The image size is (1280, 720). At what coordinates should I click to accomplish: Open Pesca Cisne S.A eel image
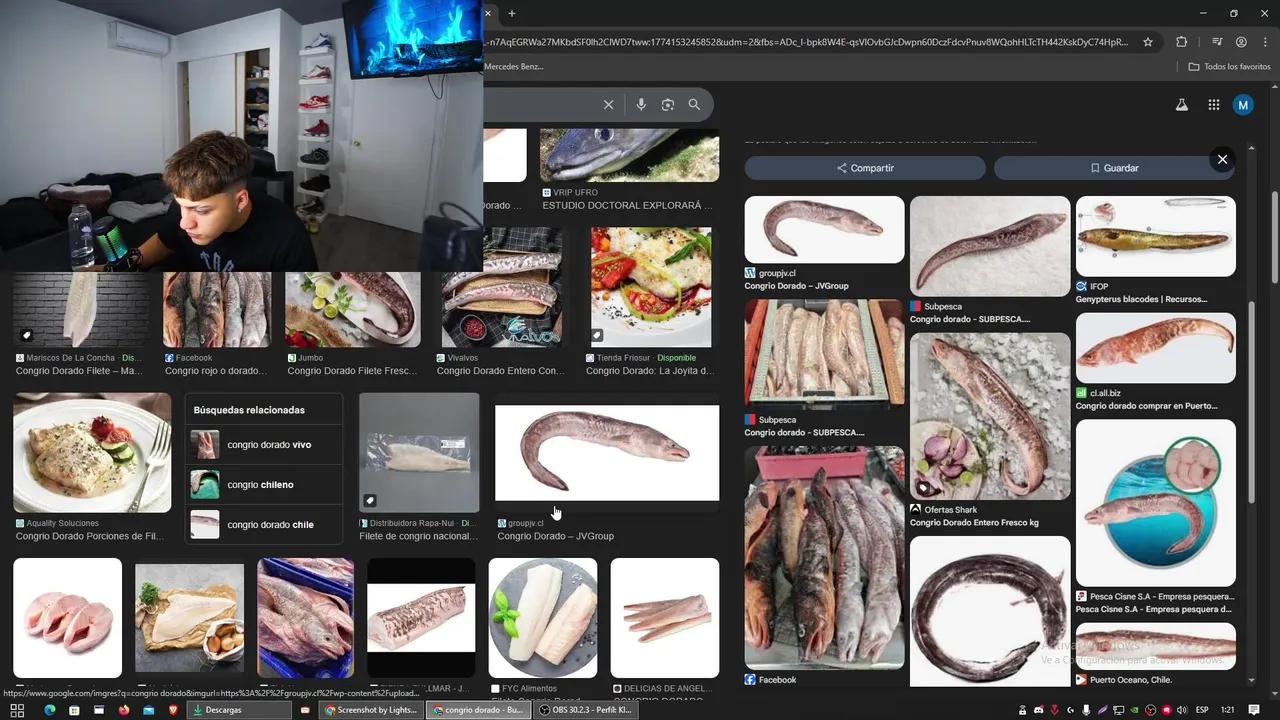[x=1155, y=502]
